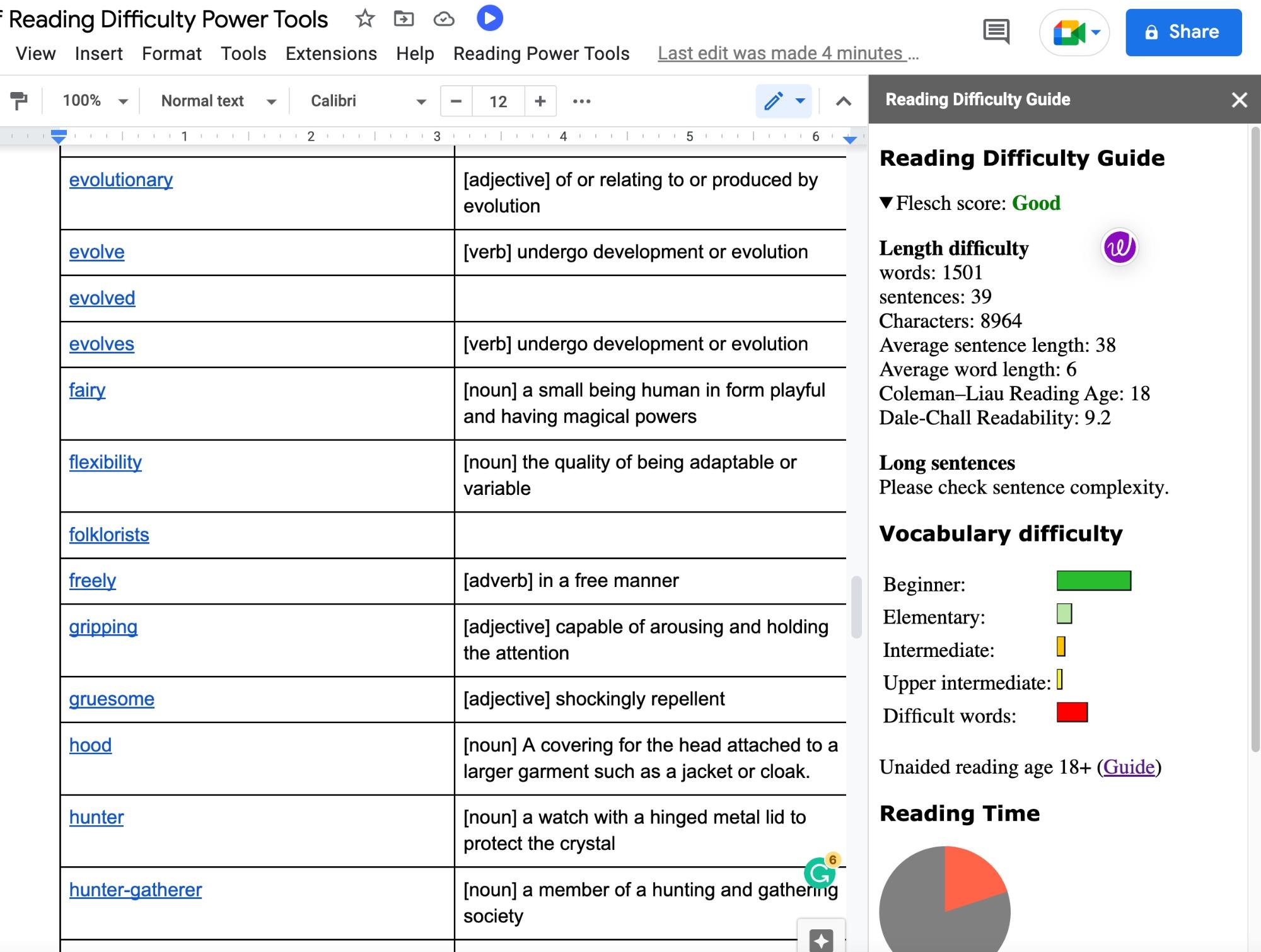
Task: Open the Grammarly badge icon
Action: tap(820, 873)
